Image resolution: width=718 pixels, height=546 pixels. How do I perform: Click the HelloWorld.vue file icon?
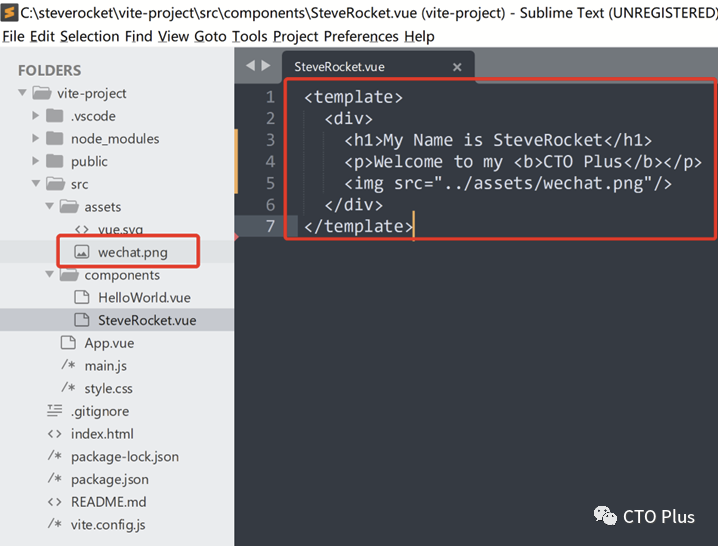click(82, 298)
